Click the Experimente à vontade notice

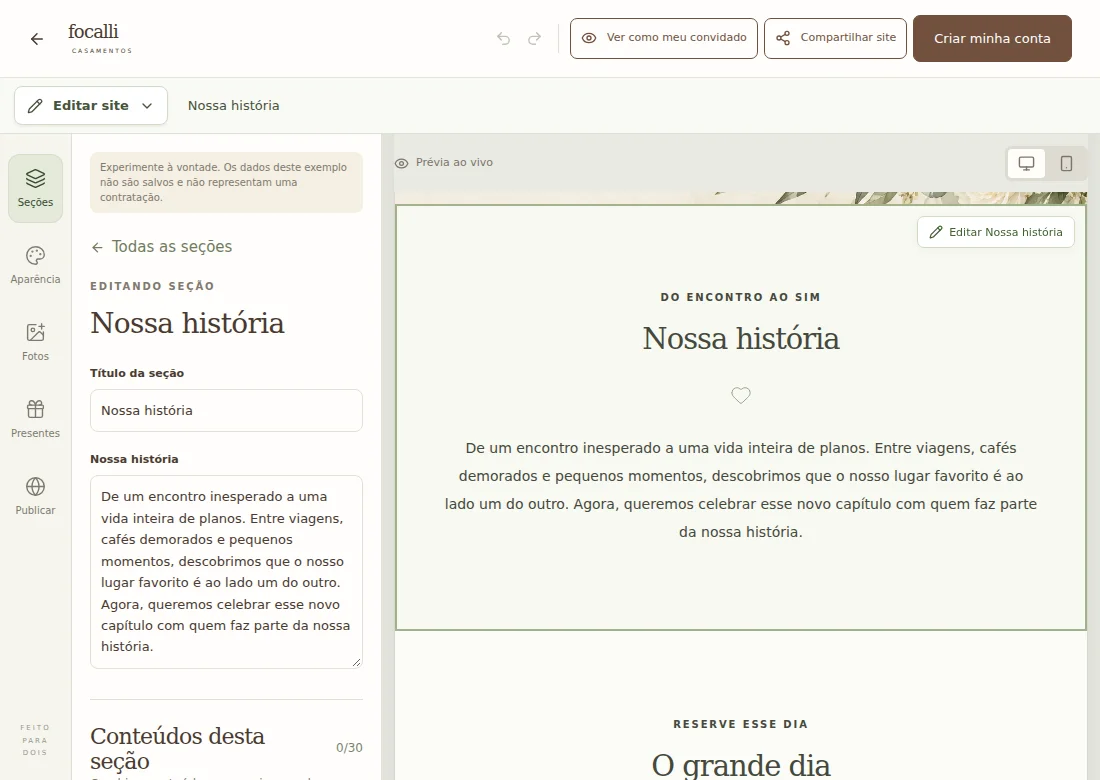pyautogui.click(x=226, y=182)
